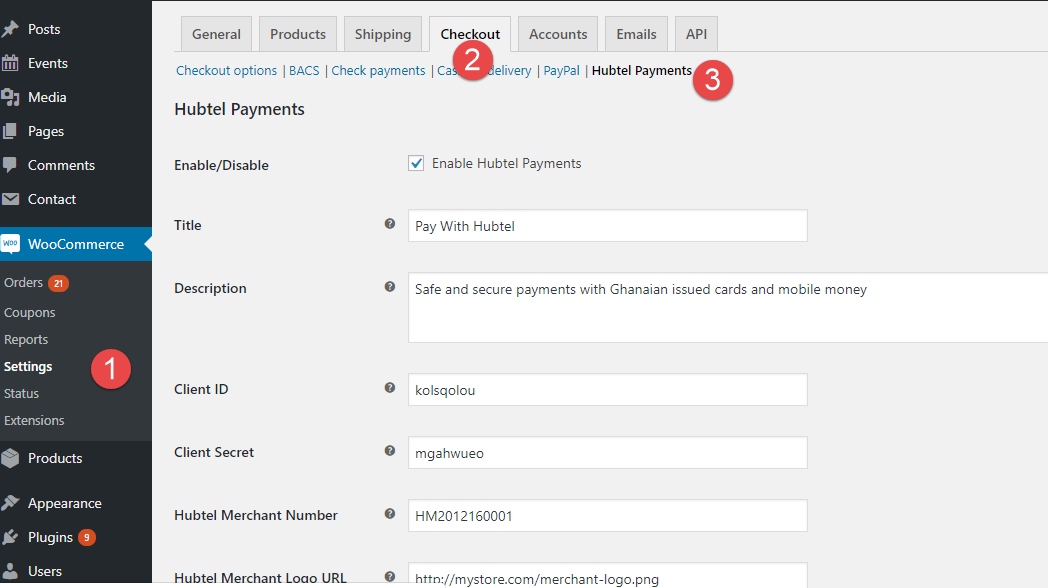Go to Check payments section
Screen dimensions: 1048x588
click(x=378, y=71)
